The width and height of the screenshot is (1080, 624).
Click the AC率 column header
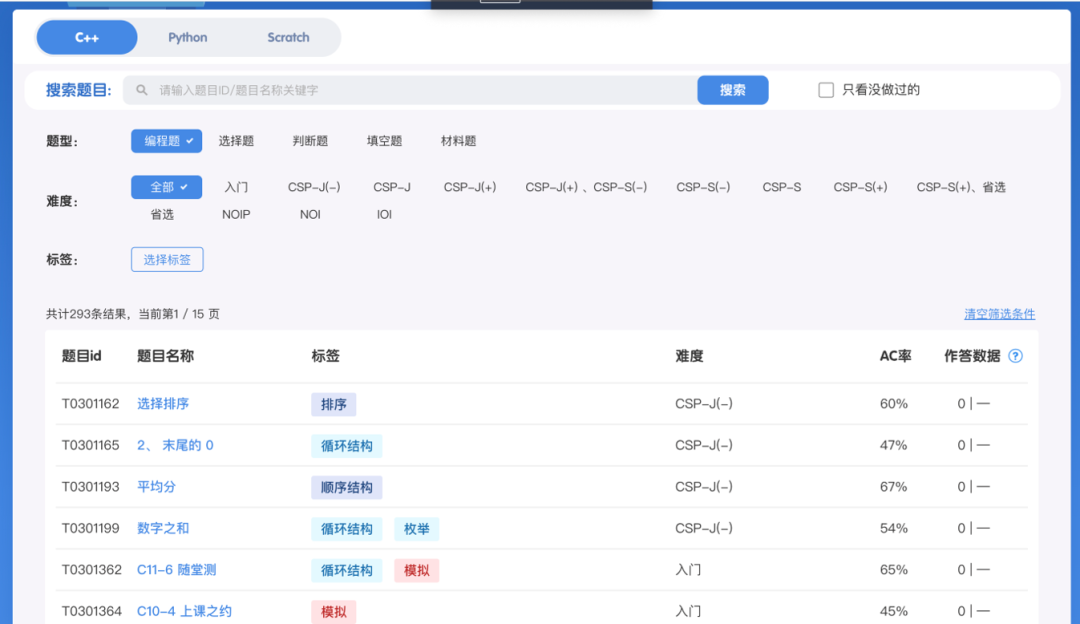895,356
